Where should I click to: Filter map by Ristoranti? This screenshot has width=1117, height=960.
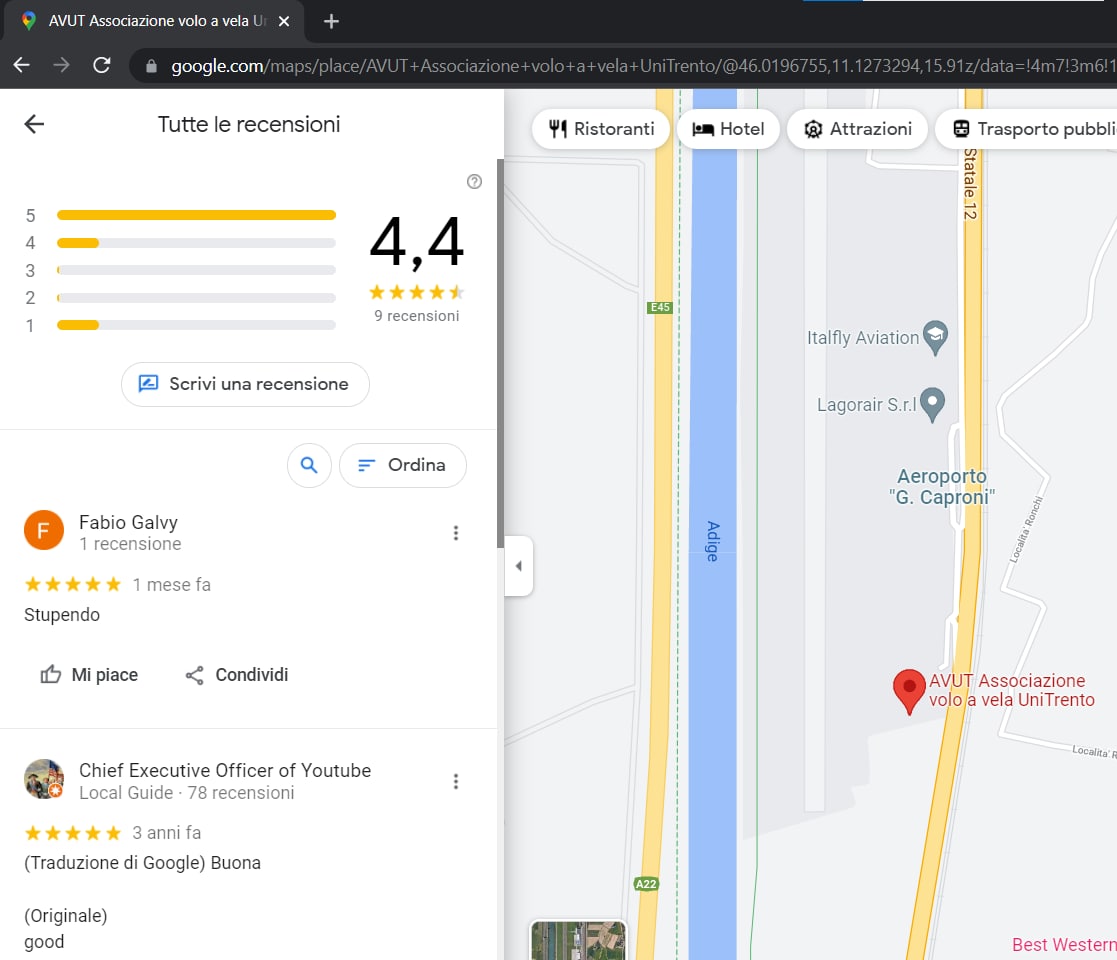(601, 129)
